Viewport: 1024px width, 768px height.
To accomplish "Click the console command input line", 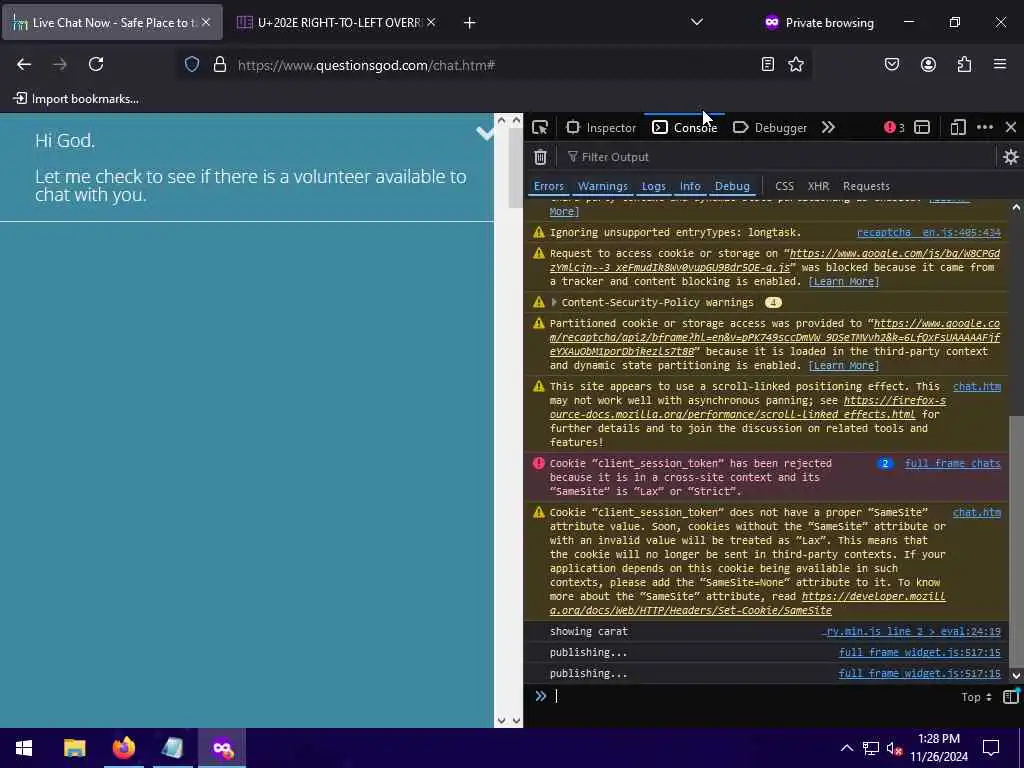I will [x=751, y=696].
